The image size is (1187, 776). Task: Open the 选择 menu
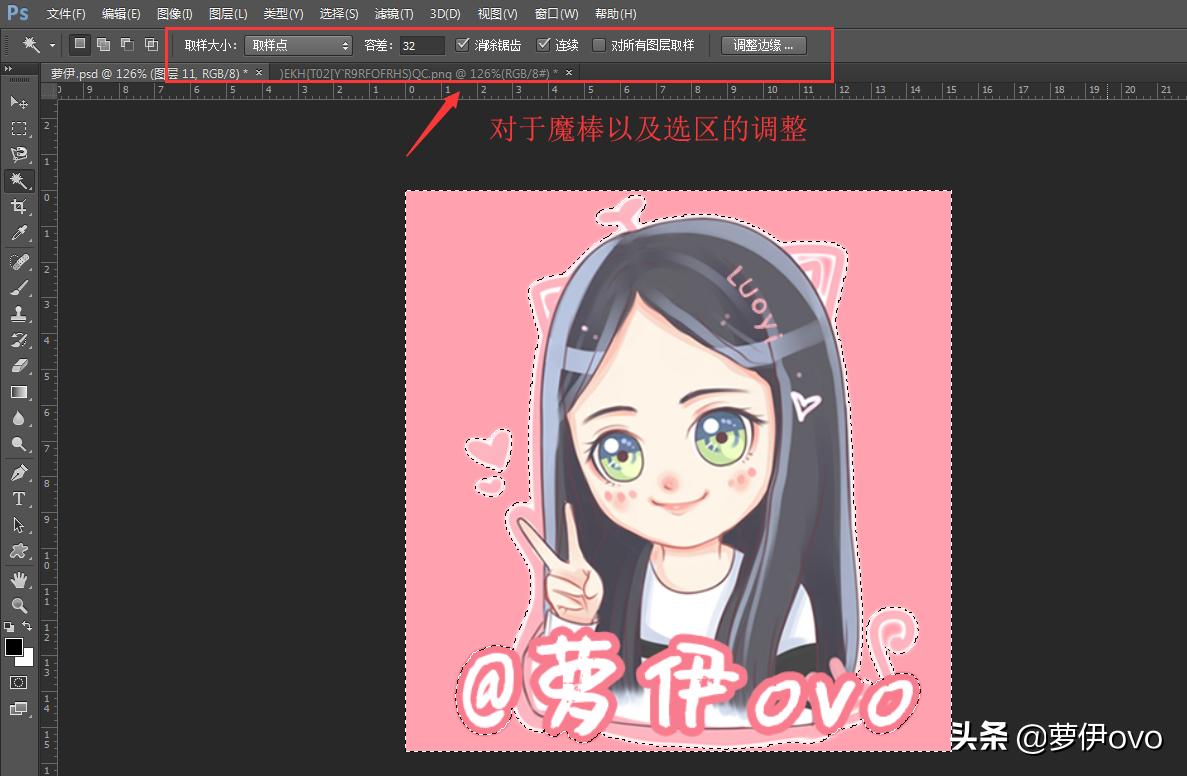click(338, 13)
